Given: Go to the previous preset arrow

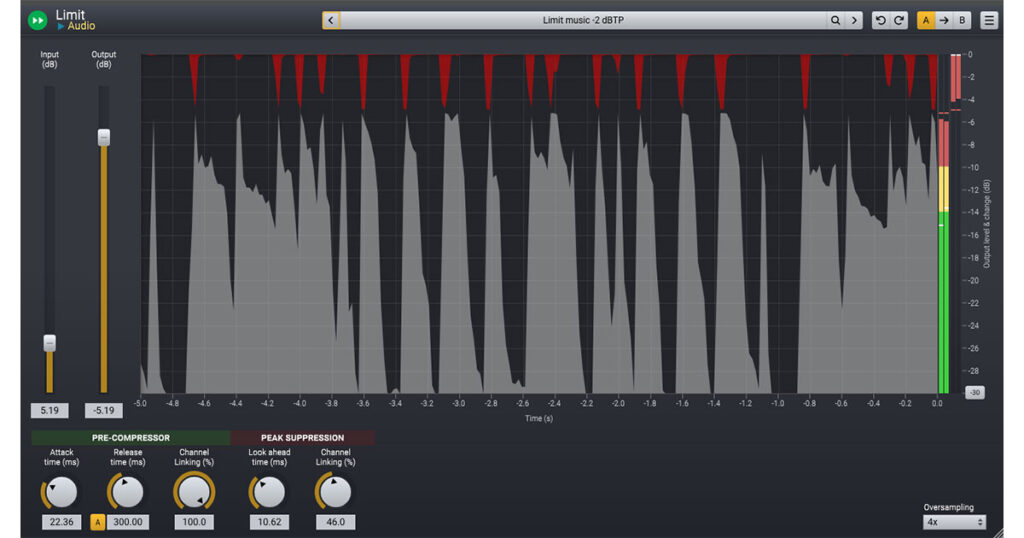Looking at the screenshot, I should coord(331,20).
